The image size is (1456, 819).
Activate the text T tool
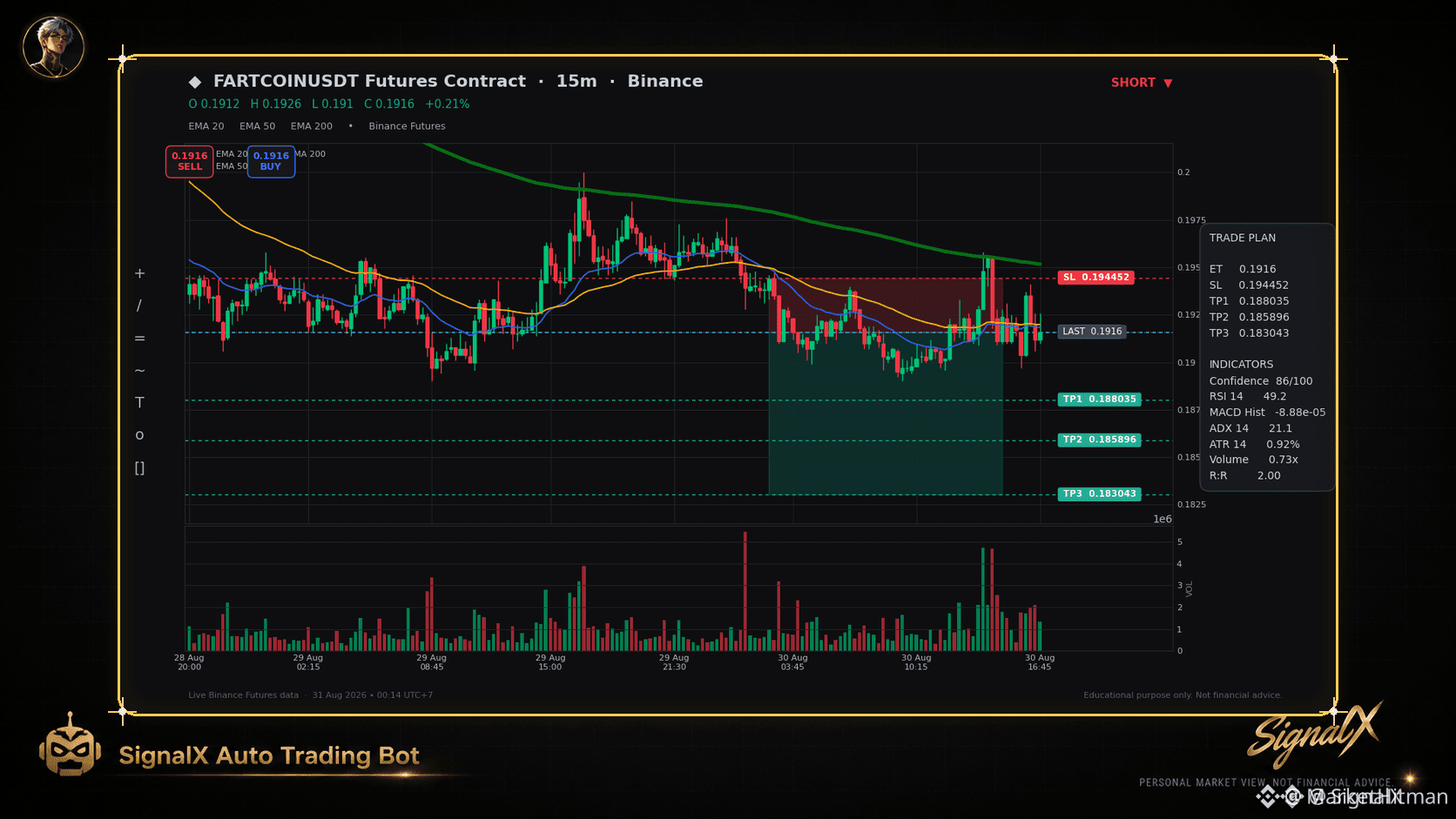[139, 403]
